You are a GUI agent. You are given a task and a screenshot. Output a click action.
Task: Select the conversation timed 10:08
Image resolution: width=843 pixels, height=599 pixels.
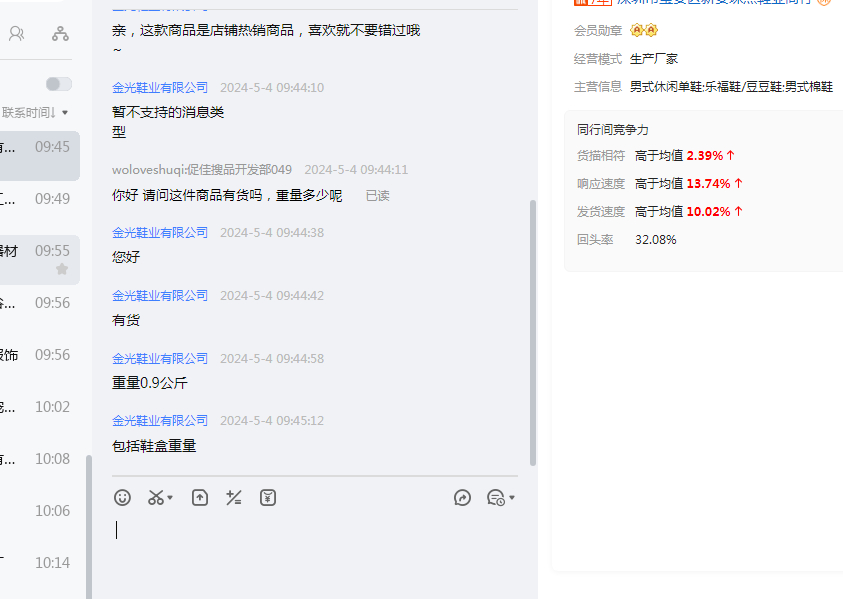(x=40, y=468)
